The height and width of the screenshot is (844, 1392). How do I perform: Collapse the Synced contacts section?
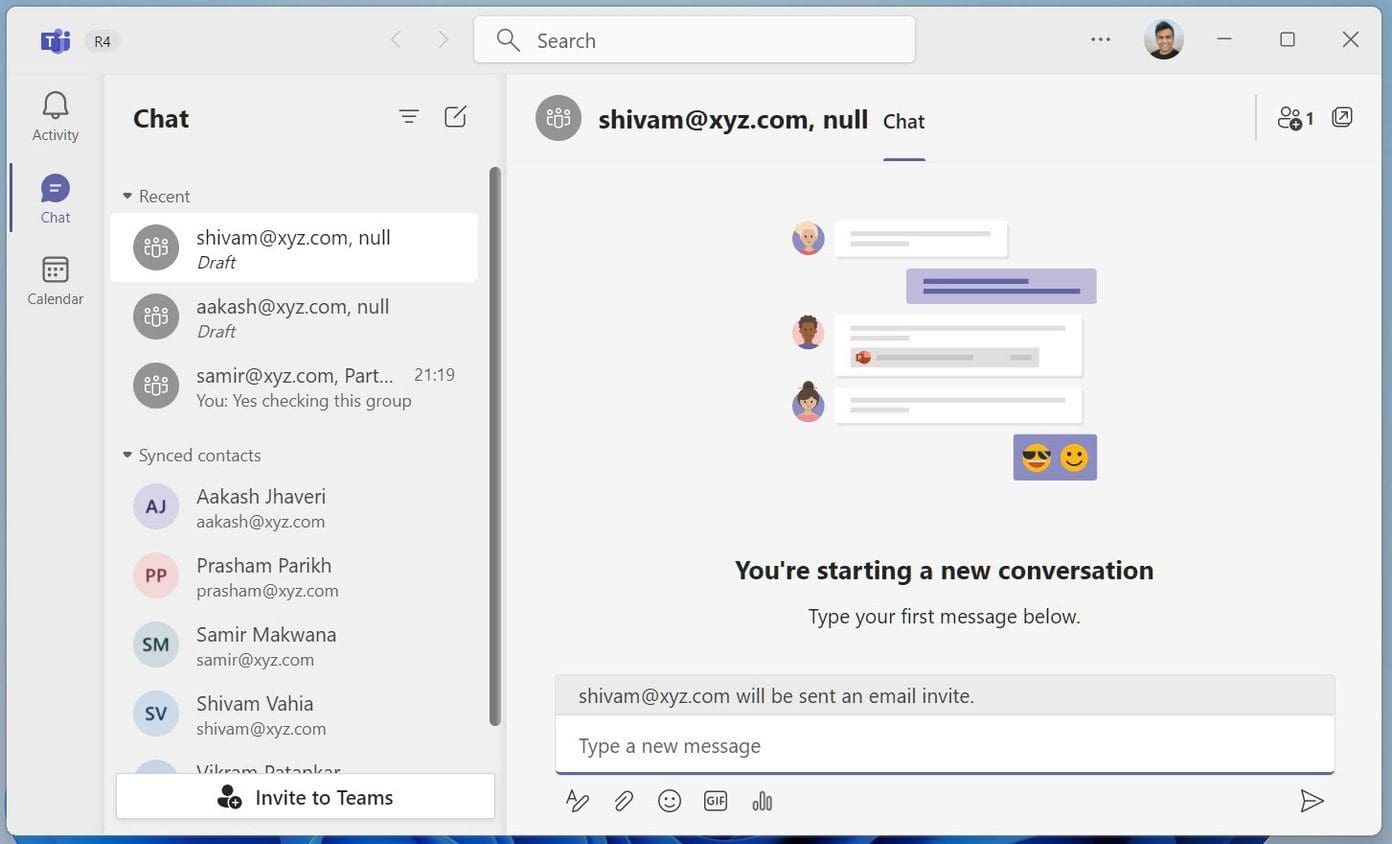point(191,455)
